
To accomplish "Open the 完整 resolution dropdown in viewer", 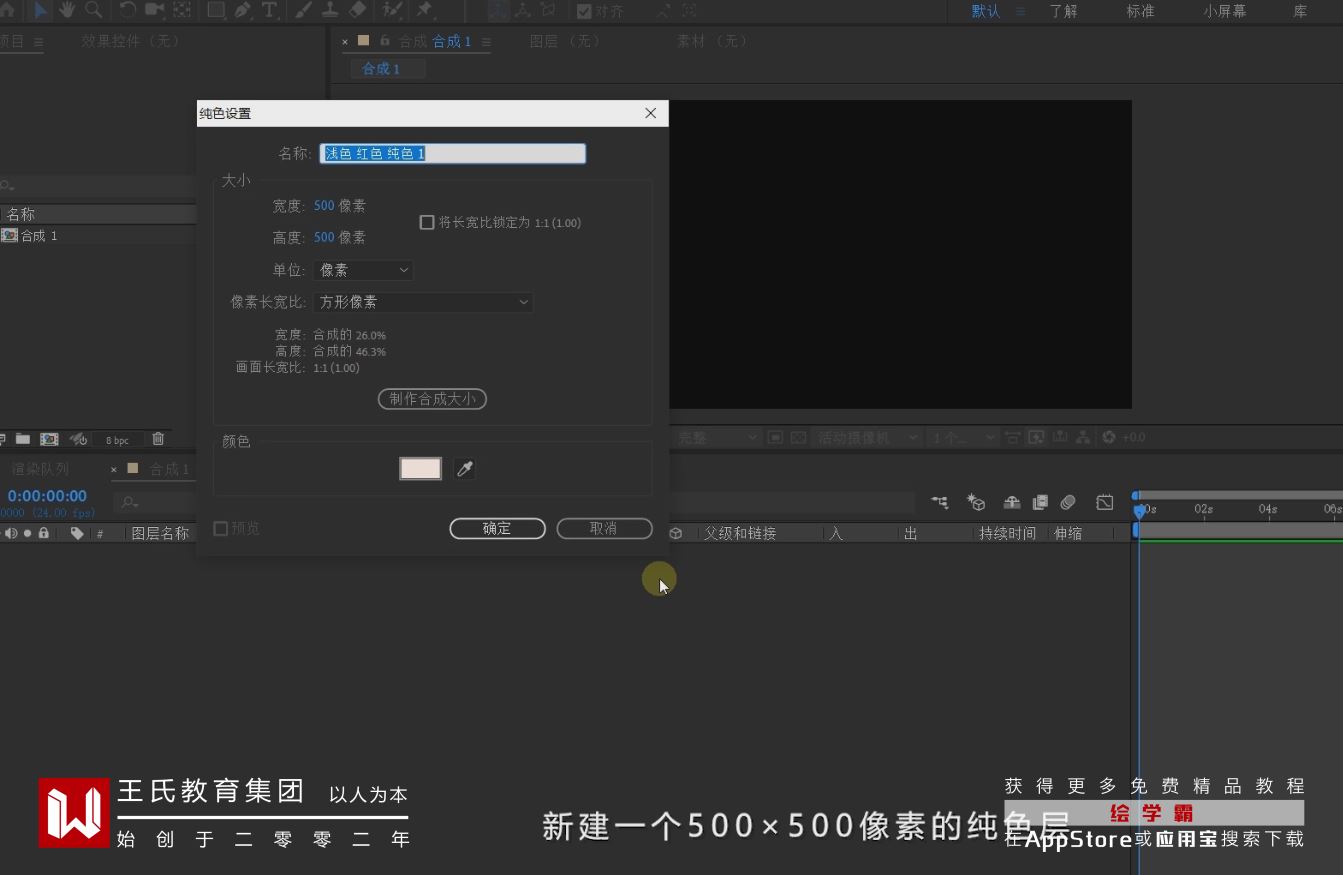I will point(717,437).
